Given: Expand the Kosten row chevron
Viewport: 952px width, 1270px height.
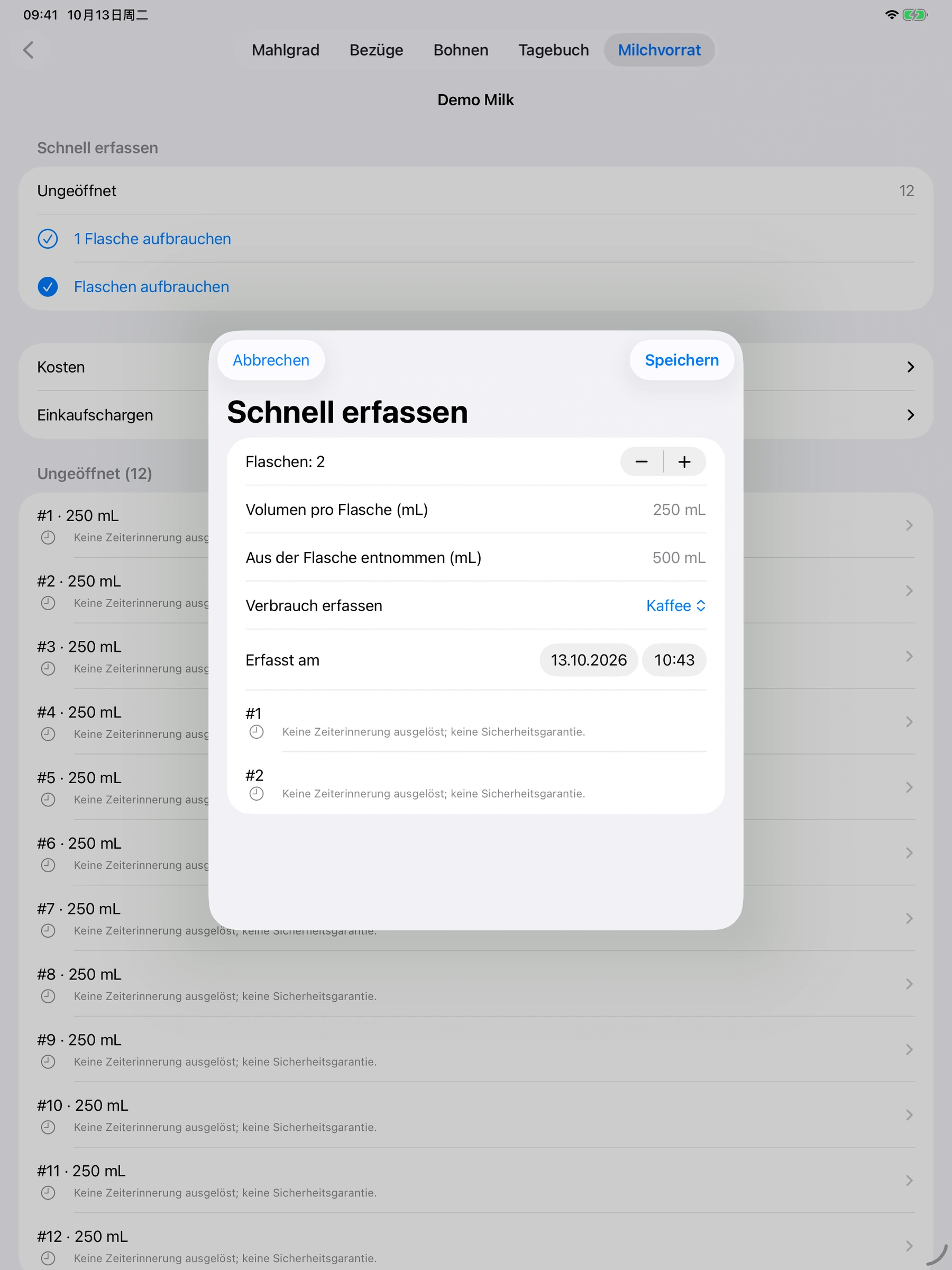Looking at the screenshot, I should [x=911, y=367].
